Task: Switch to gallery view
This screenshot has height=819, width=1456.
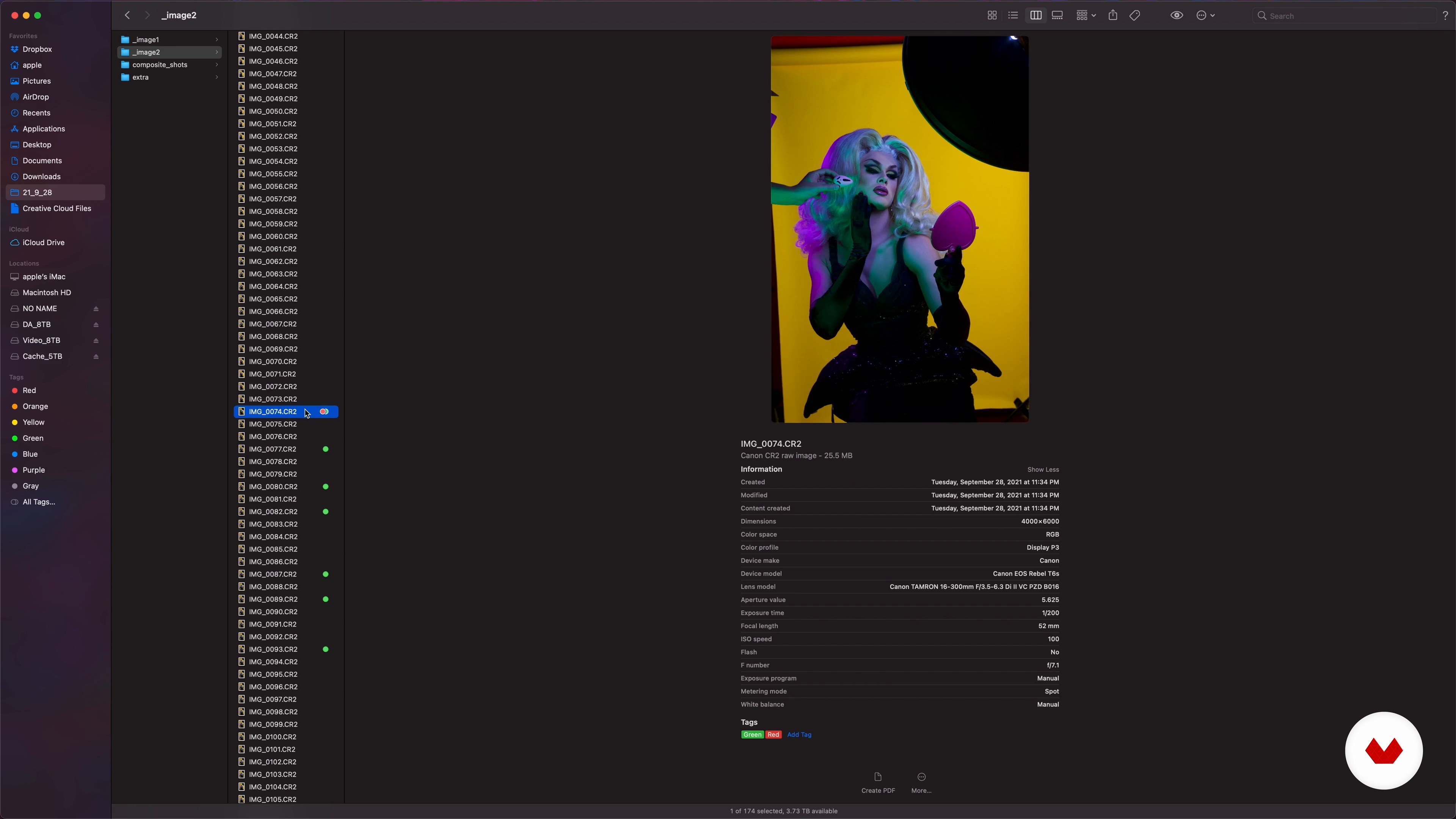Action: [1057, 15]
